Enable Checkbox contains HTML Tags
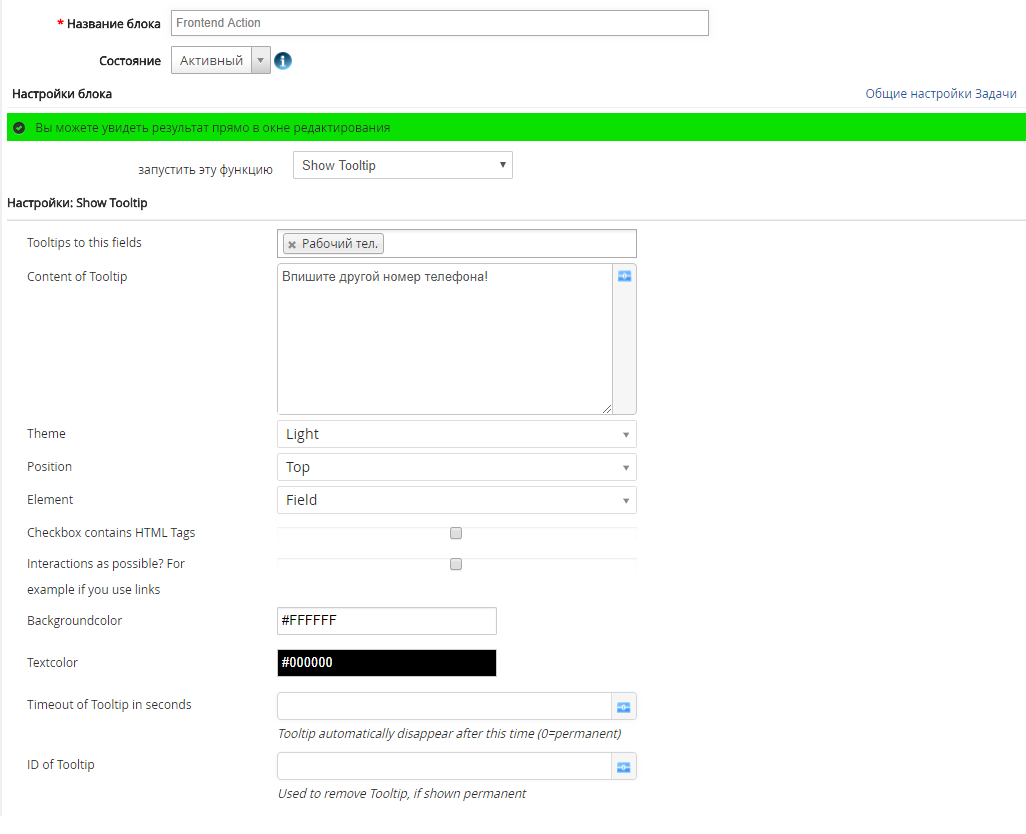The height and width of the screenshot is (834, 1026). [456, 533]
